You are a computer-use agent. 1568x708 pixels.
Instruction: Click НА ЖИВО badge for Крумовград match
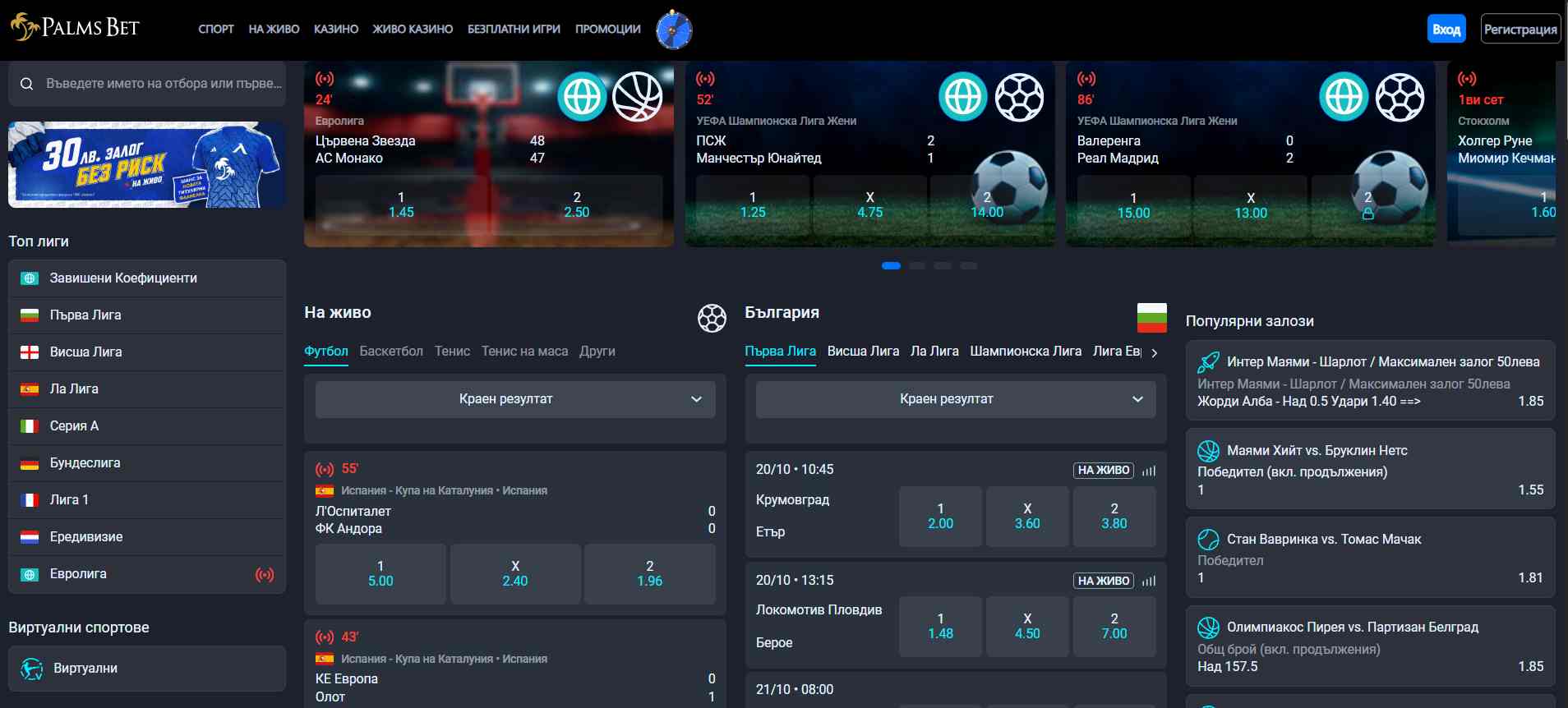[x=1104, y=471]
